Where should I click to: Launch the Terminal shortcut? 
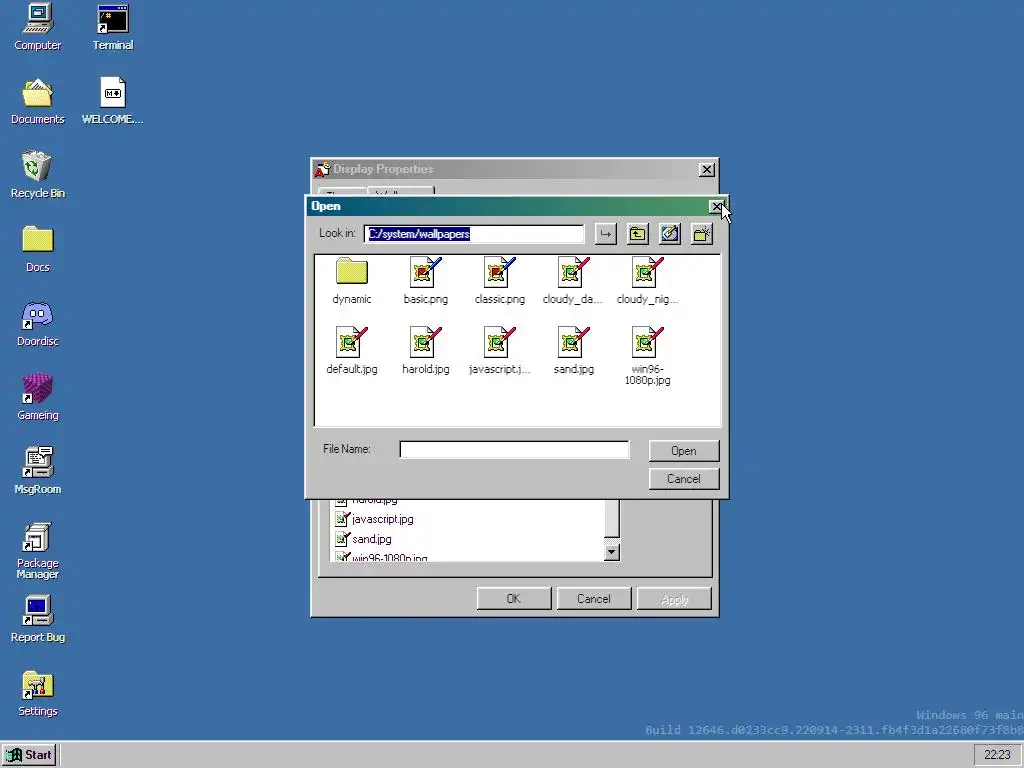coord(112,27)
